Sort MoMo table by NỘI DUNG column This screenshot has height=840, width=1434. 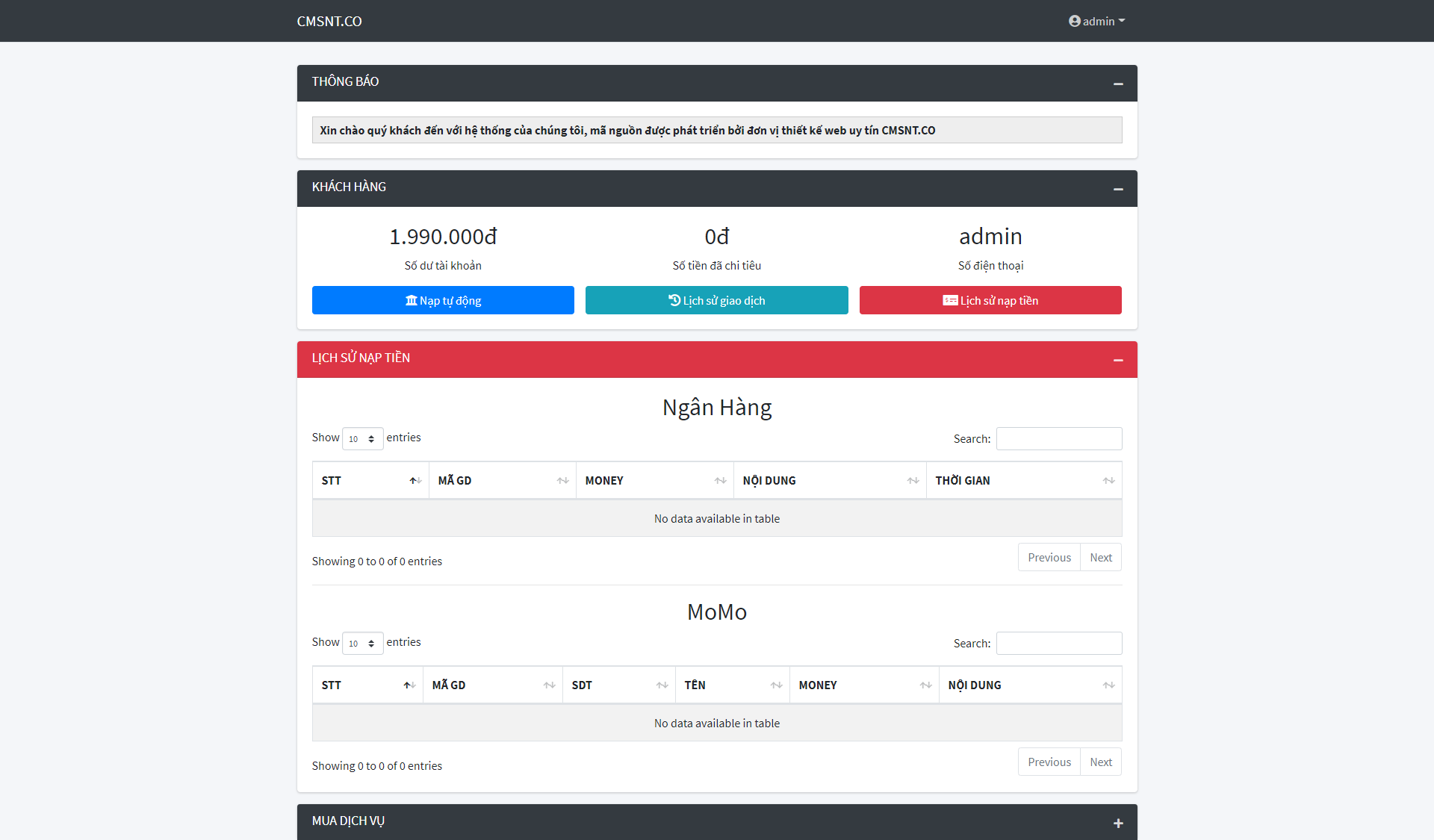pyautogui.click(x=1029, y=685)
